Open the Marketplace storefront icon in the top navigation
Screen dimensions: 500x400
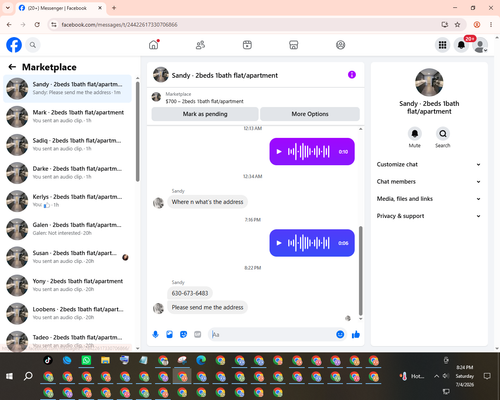tap(294, 45)
